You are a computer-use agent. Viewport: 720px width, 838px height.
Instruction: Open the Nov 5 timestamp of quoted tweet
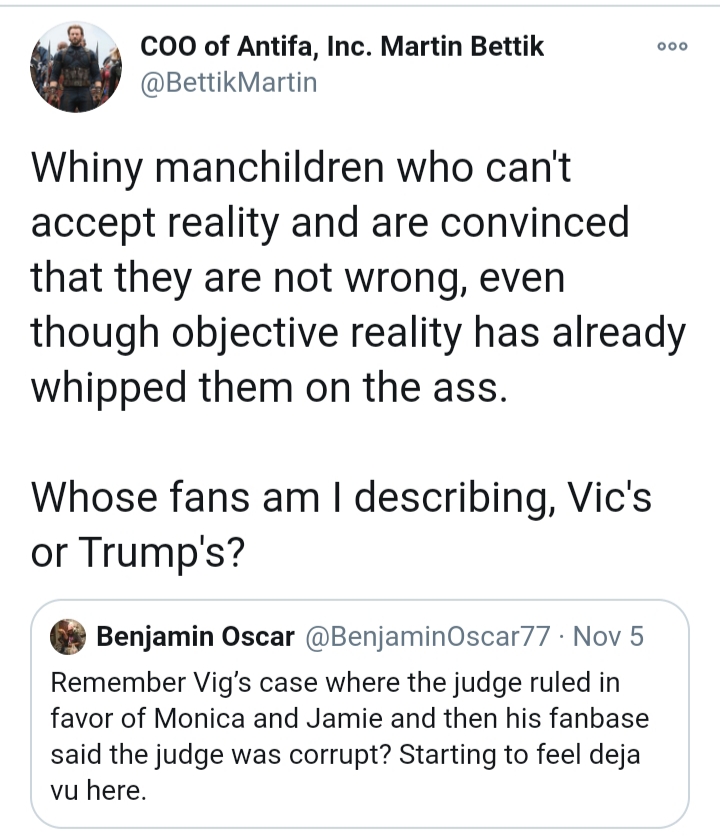608,637
